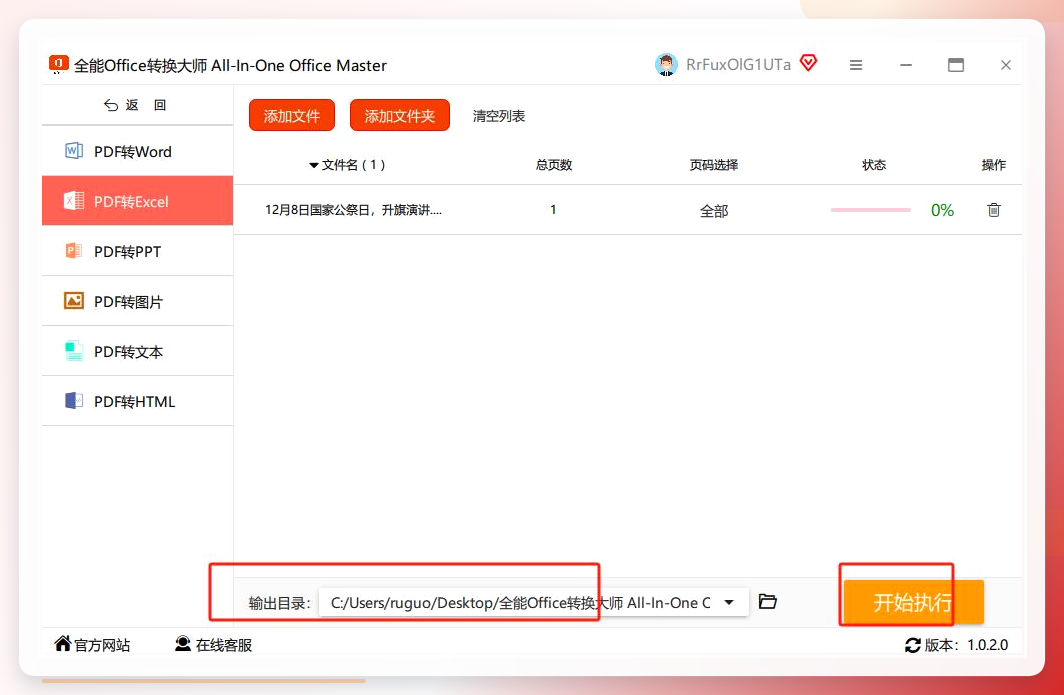Click the 输出目录 label

(280, 603)
